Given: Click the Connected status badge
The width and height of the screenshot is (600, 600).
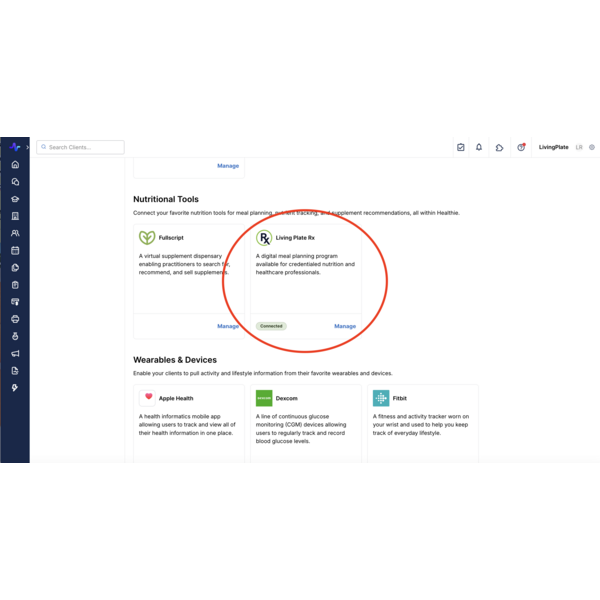Looking at the screenshot, I should [x=271, y=326].
